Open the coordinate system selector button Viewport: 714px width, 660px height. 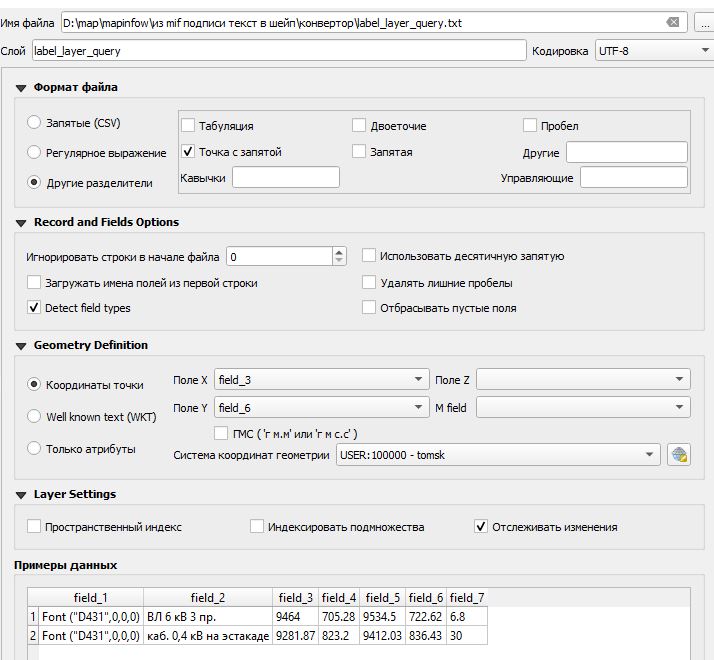679,455
